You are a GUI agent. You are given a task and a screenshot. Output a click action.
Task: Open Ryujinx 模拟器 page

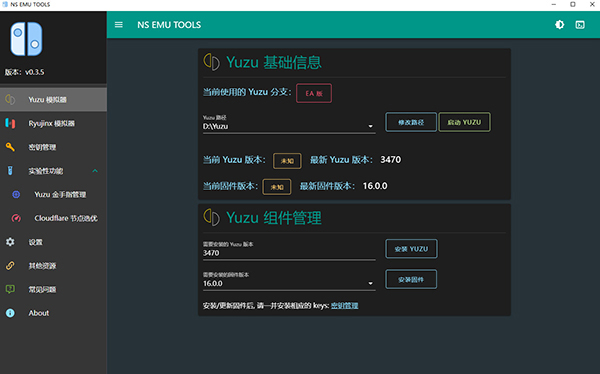53,123
